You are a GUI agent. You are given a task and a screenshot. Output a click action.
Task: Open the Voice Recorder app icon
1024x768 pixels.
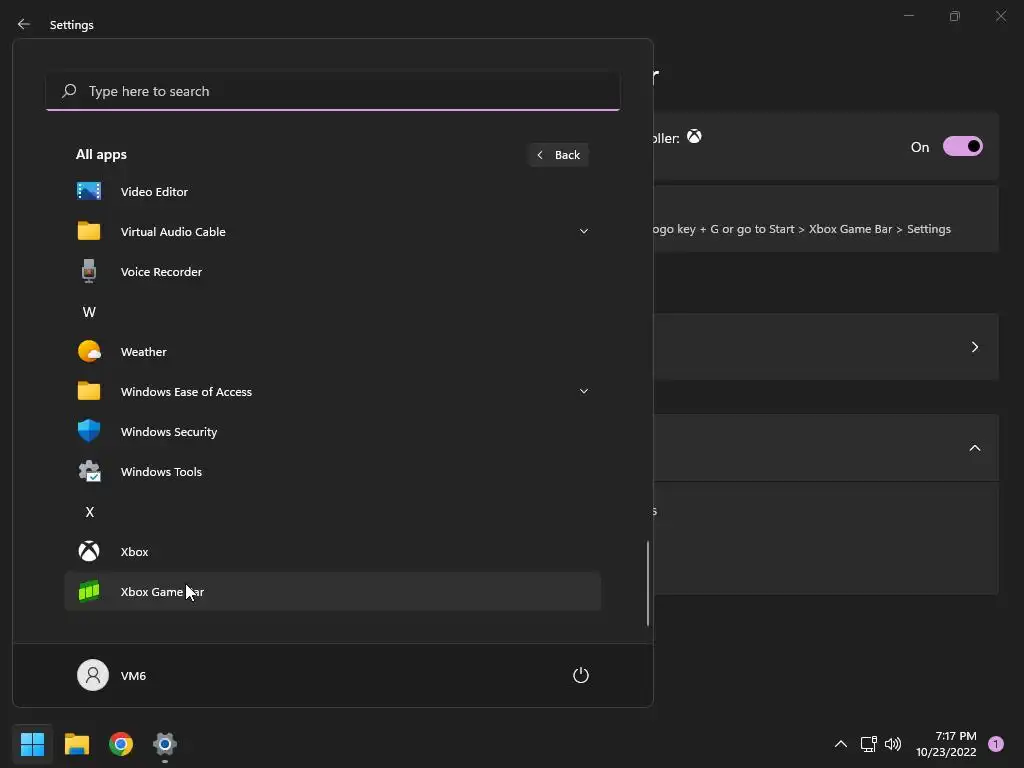[89, 271]
